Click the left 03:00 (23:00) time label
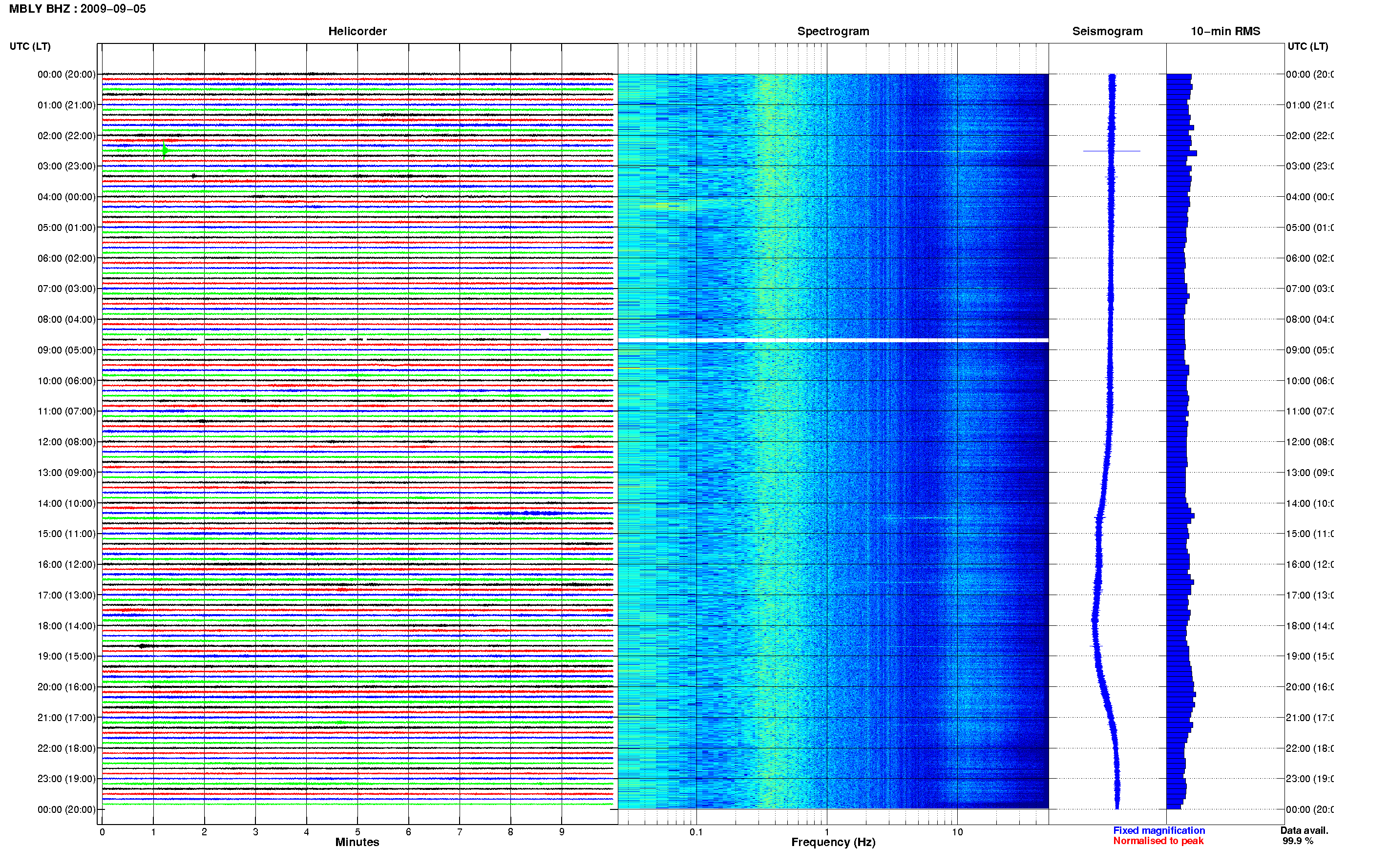This screenshot has width=1389, height=868. [x=66, y=166]
